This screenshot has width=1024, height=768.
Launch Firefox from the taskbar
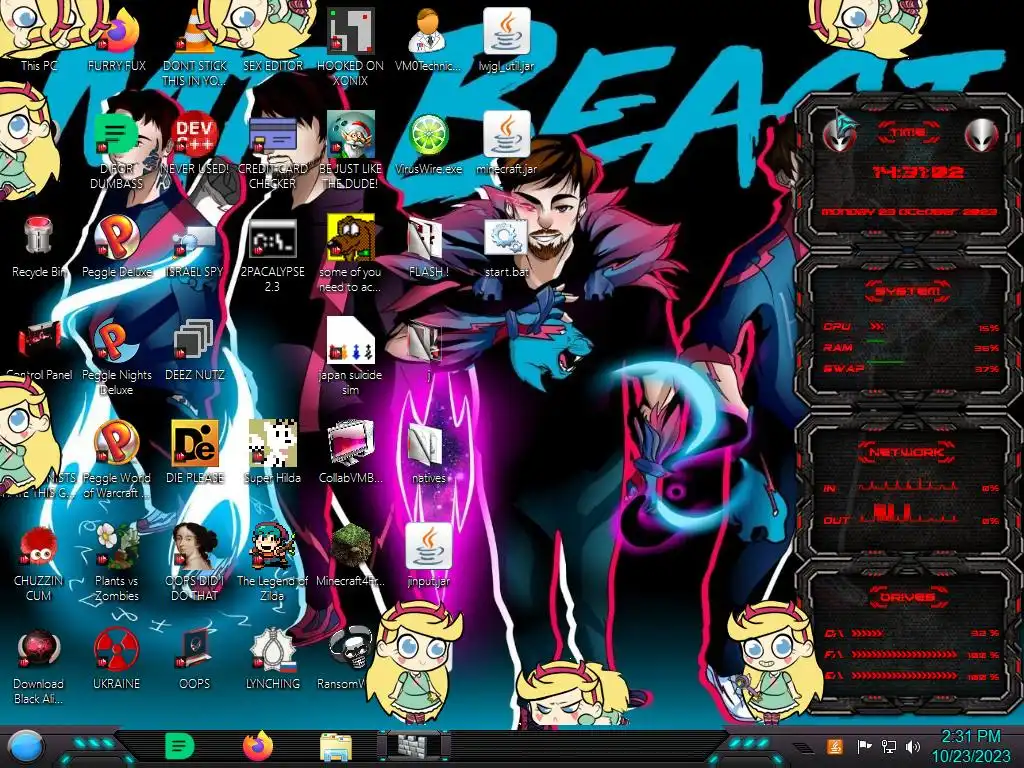[x=258, y=746]
